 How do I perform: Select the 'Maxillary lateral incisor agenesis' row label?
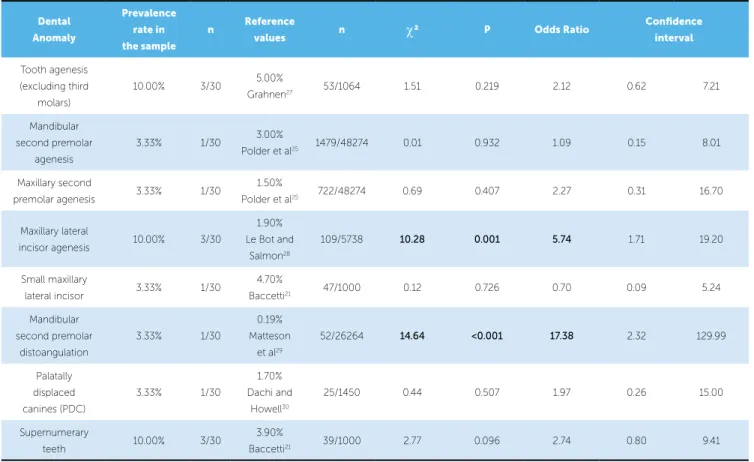coord(54,239)
